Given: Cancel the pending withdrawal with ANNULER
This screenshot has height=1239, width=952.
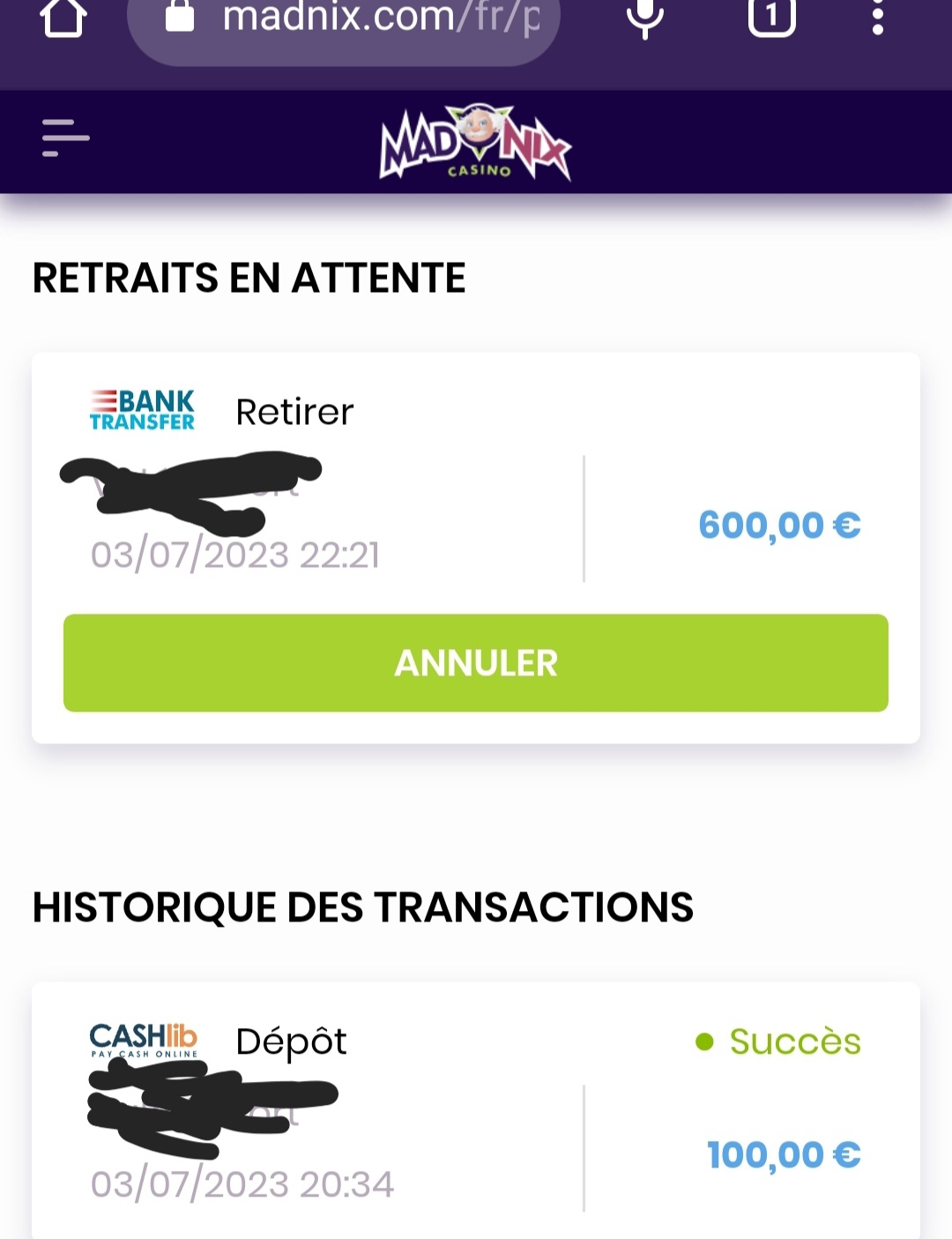Looking at the screenshot, I should (476, 663).
